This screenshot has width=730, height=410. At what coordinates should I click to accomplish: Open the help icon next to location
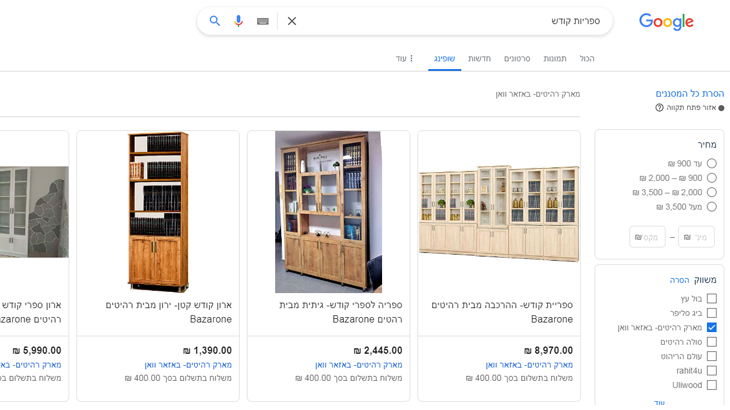(x=659, y=108)
